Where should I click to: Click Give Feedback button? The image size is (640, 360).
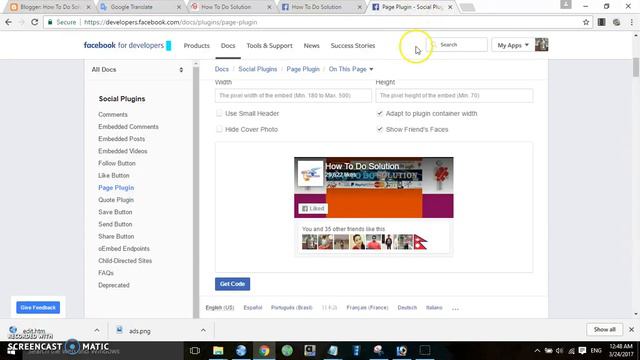38,308
